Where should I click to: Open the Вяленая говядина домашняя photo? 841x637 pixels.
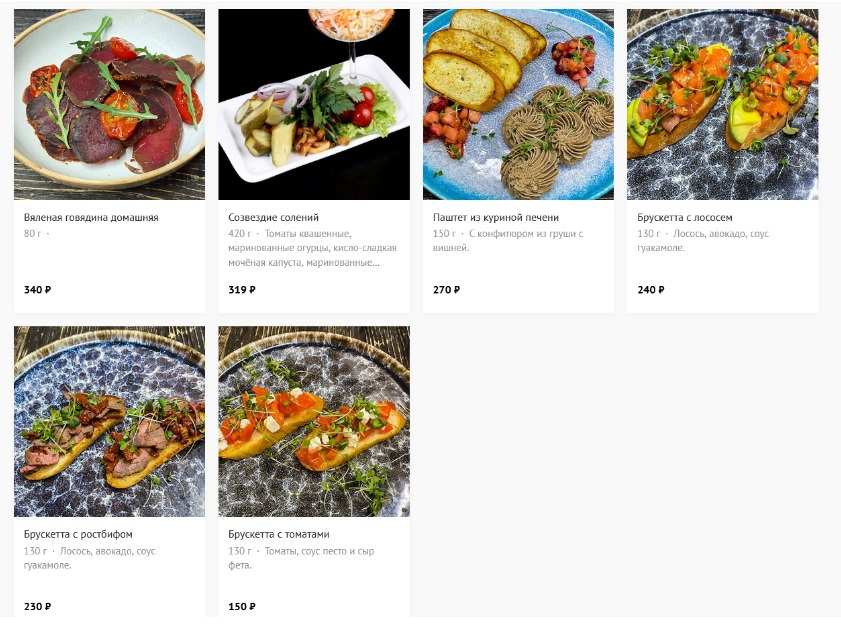pos(109,105)
